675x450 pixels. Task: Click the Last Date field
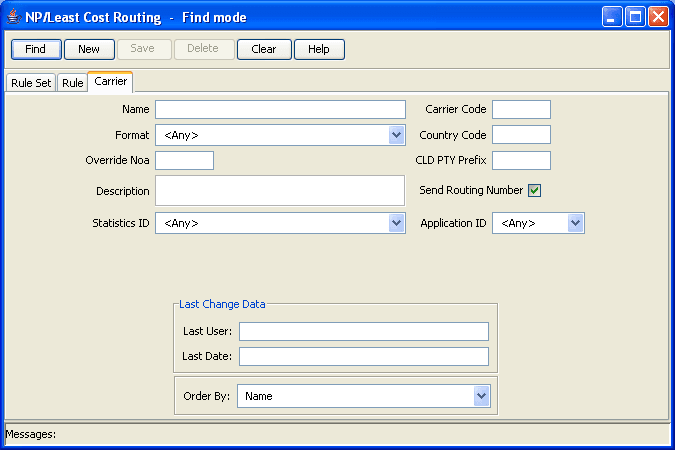[364, 357]
